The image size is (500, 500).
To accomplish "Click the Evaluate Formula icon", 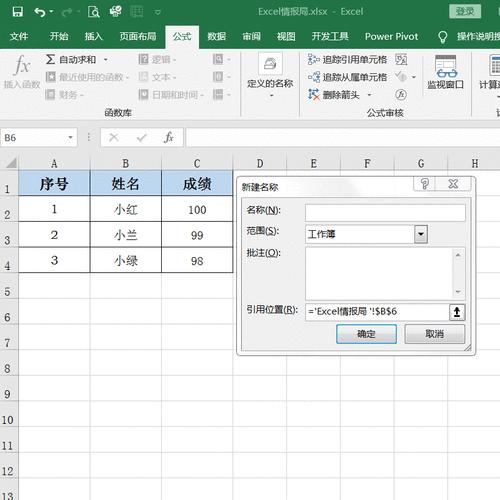I will pyautogui.click(x=401, y=95).
